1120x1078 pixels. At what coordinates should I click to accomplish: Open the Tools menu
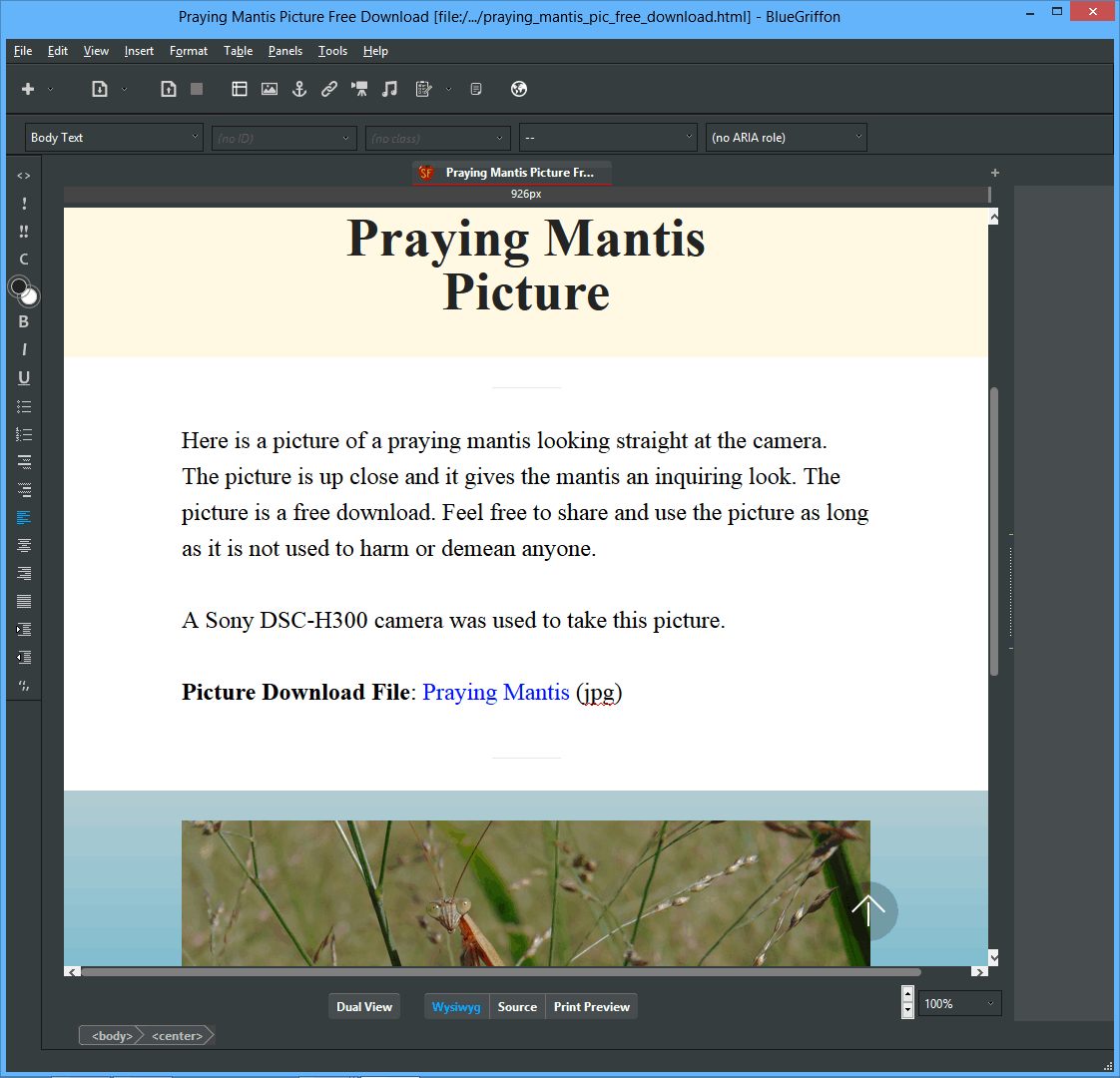(x=332, y=51)
